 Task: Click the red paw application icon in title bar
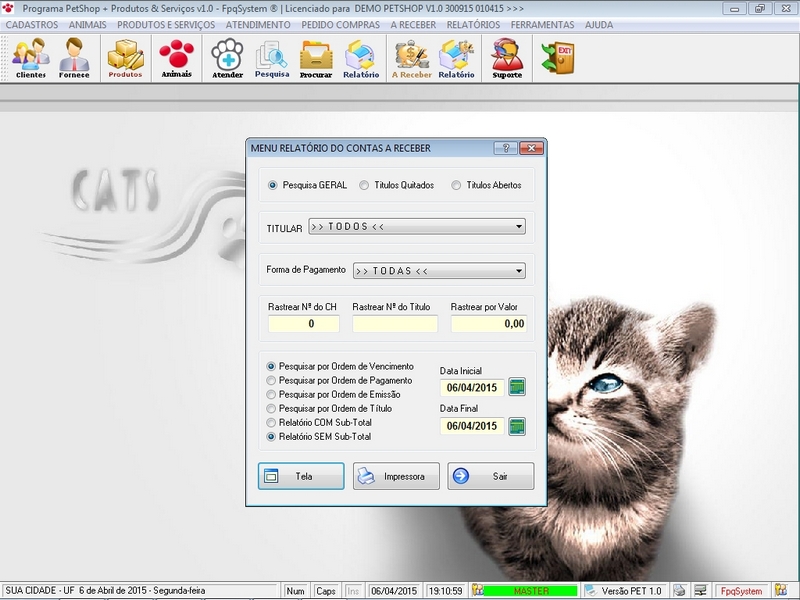[x=8, y=8]
